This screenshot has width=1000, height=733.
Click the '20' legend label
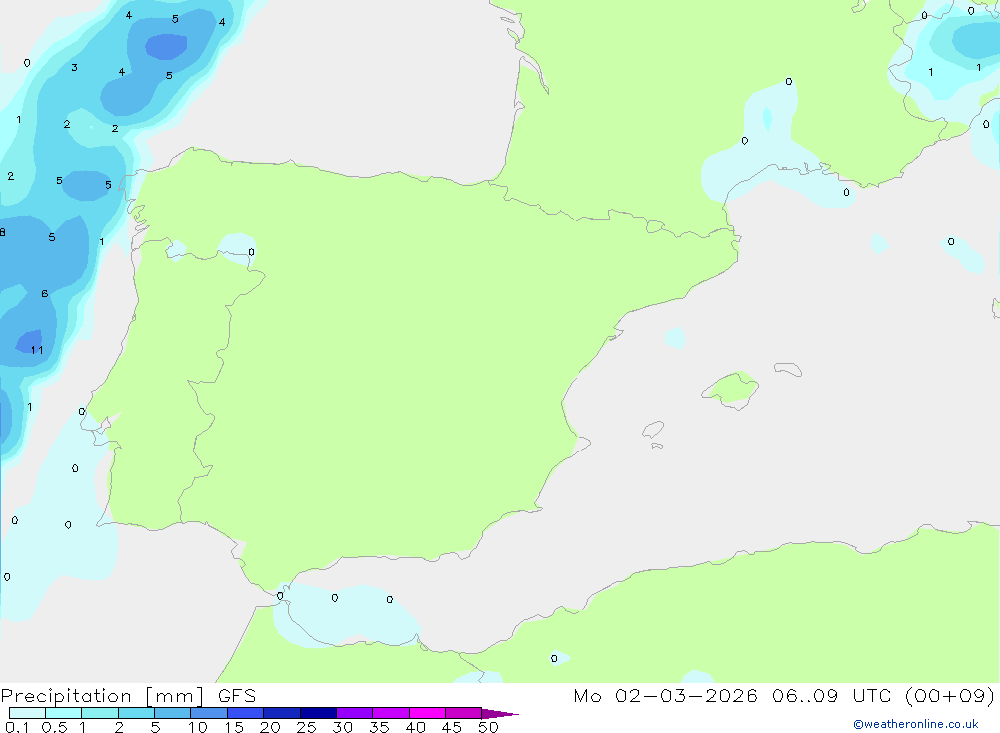[x=270, y=727]
